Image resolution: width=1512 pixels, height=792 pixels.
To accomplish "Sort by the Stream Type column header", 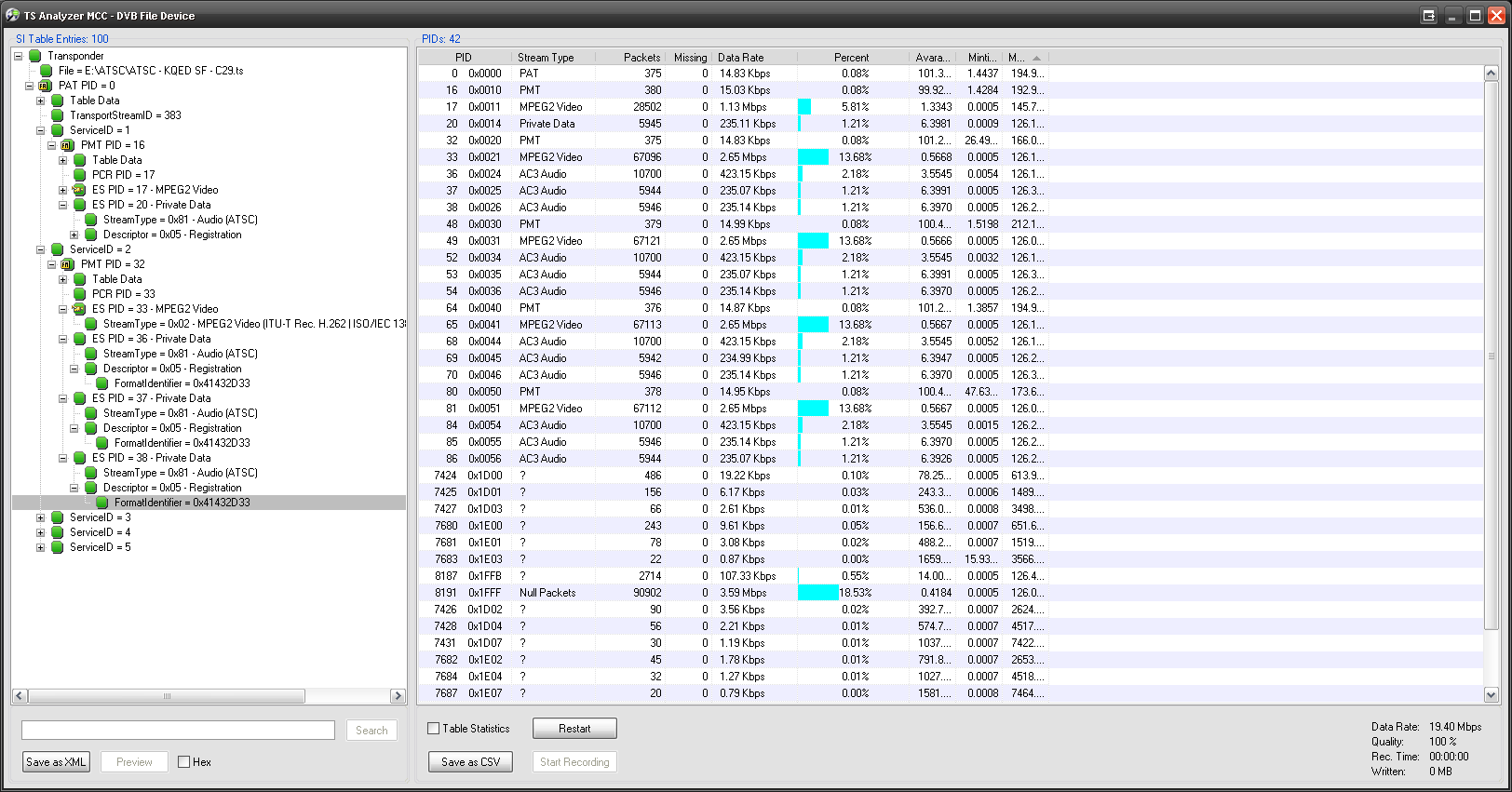I will click(x=546, y=58).
